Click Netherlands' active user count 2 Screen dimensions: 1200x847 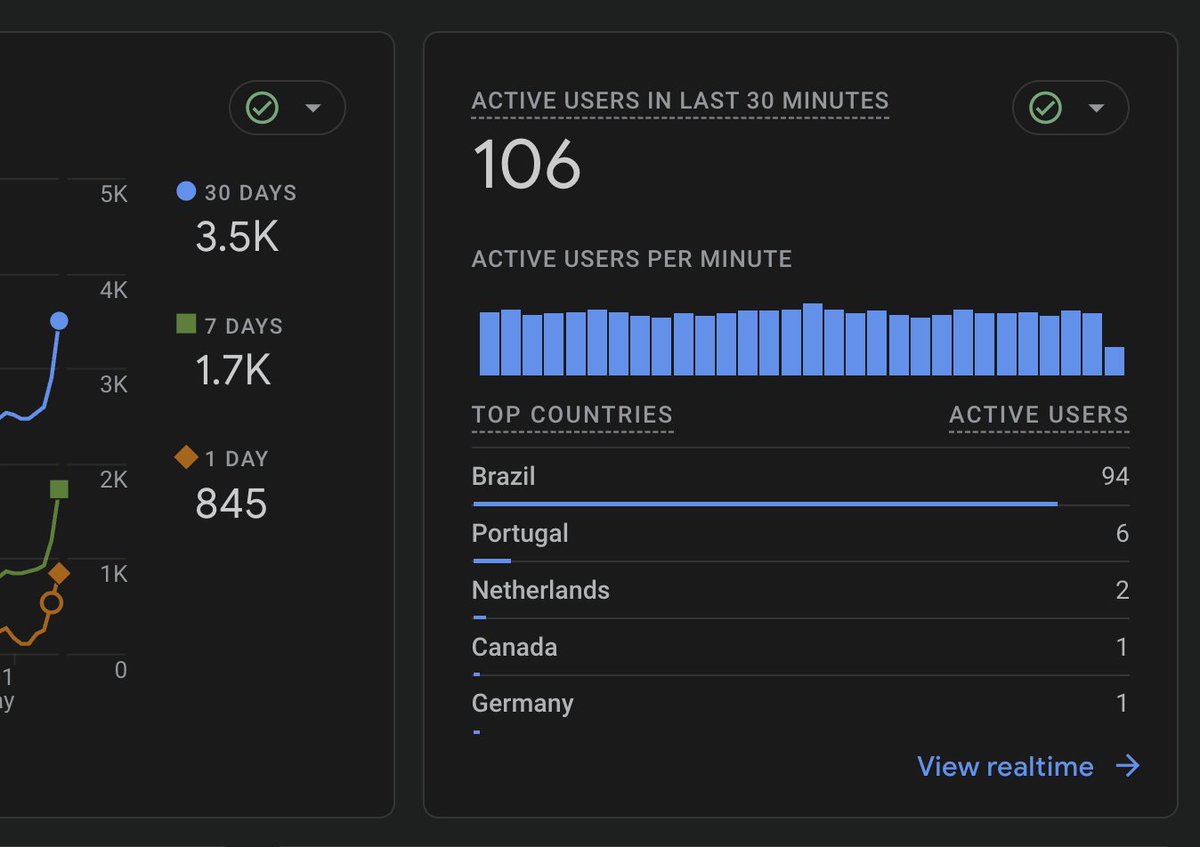[x=1122, y=591]
